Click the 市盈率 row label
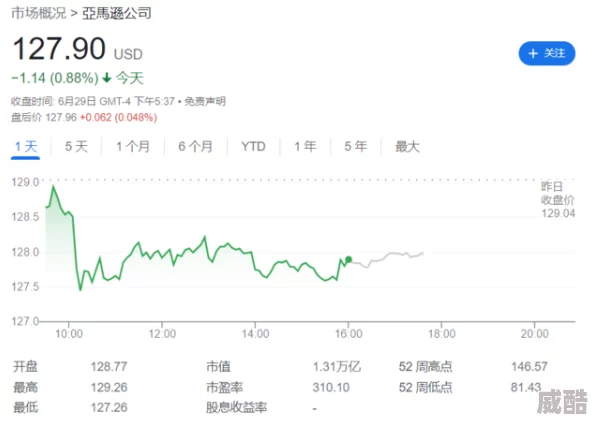Image resolution: width=594 pixels, height=424 pixels. (224, 387)
